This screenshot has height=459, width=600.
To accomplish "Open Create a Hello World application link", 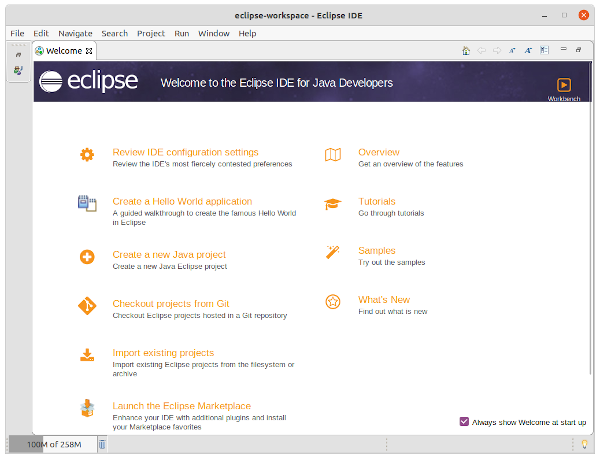I will coord(182,201).
